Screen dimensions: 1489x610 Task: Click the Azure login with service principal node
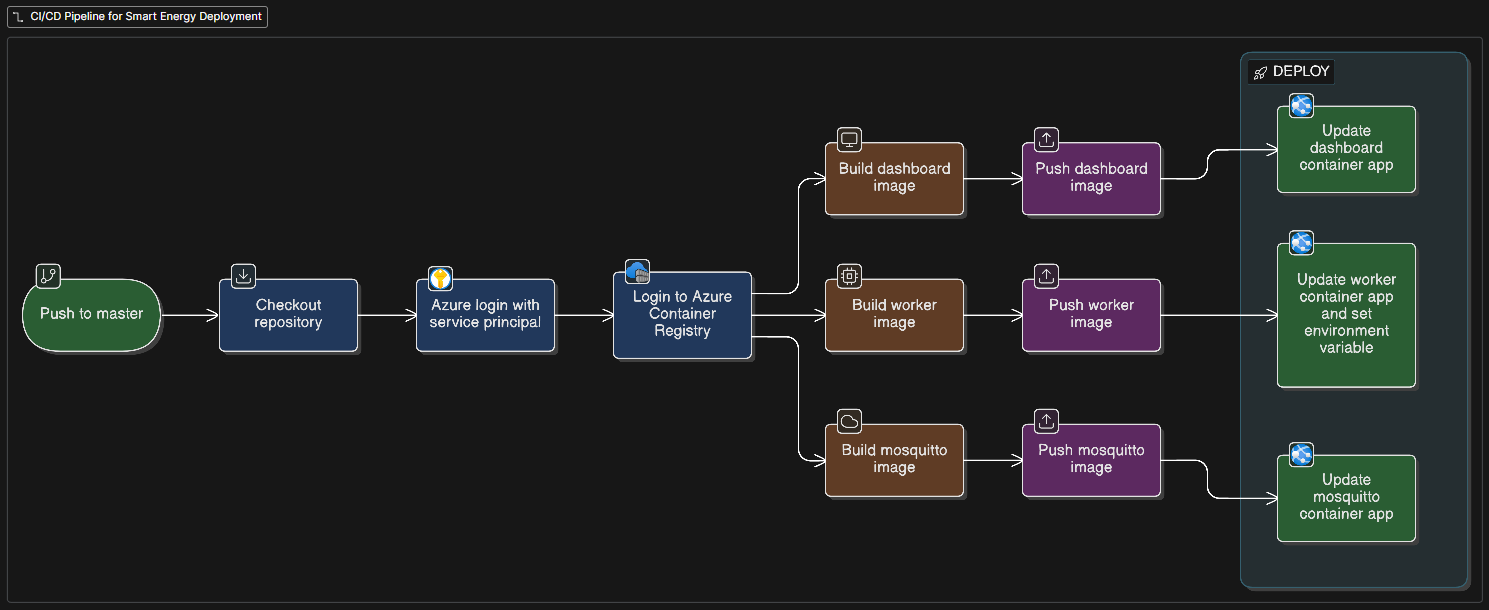pos(486,314)
